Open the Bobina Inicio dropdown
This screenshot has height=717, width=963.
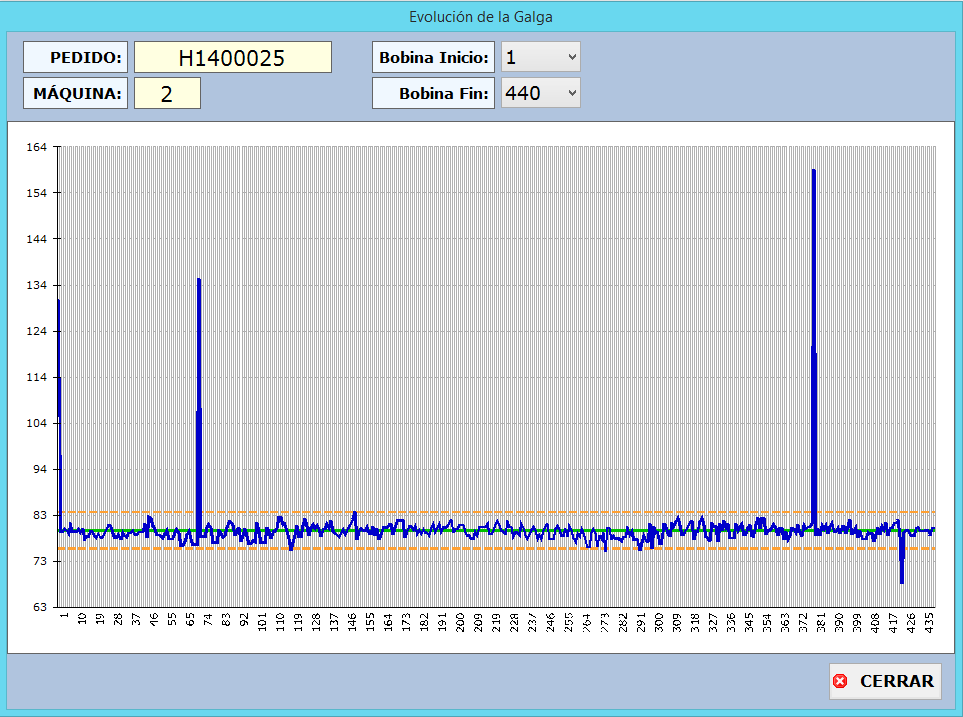(540, 57)
